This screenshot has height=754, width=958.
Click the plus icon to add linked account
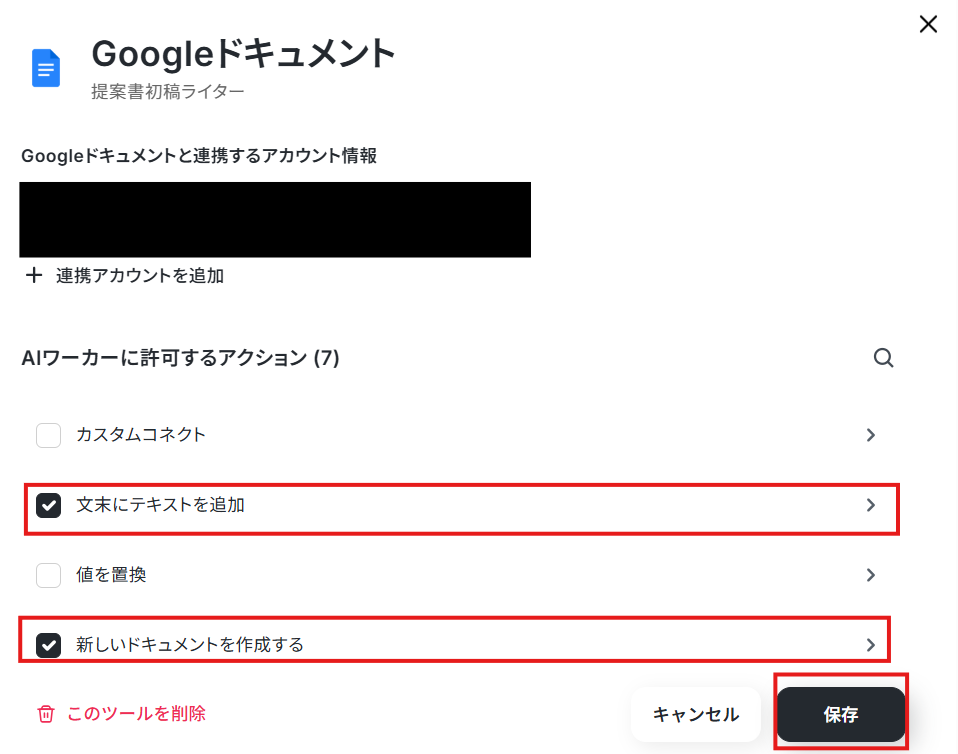point(34,276)
